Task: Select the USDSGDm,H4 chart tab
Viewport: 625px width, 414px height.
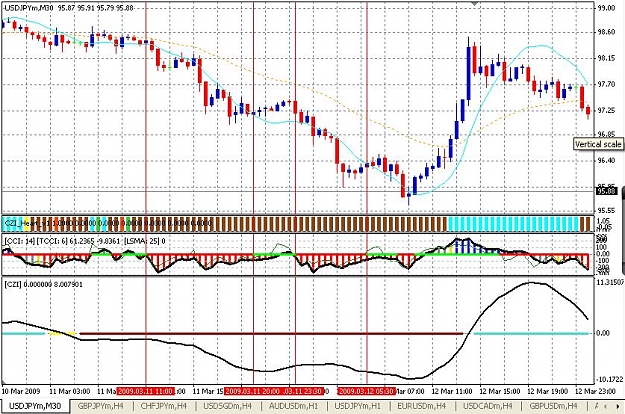Action: (x=227, y=406)
